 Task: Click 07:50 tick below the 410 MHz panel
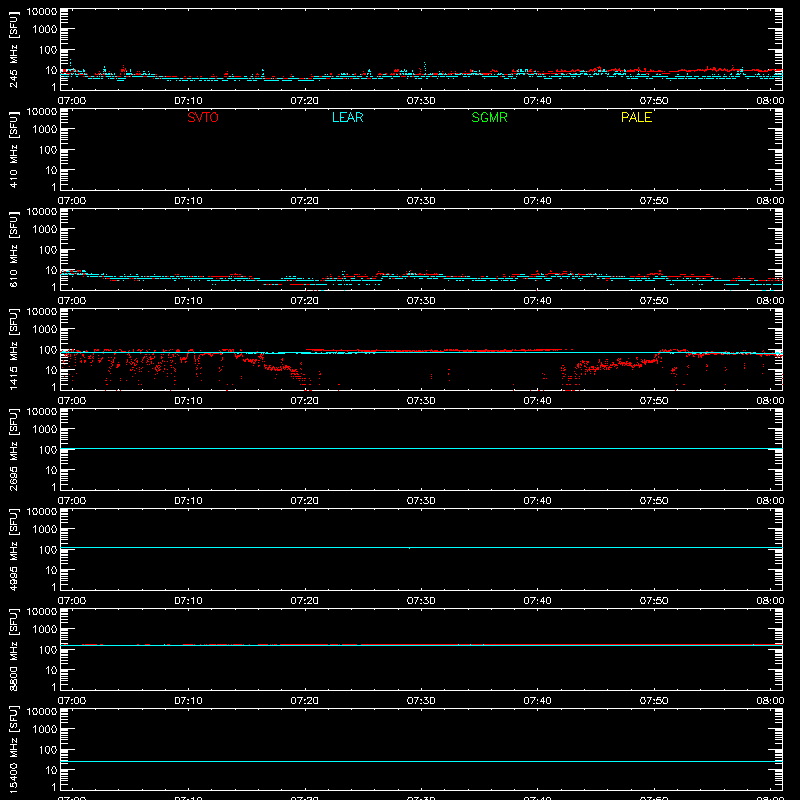coord(654,201)
